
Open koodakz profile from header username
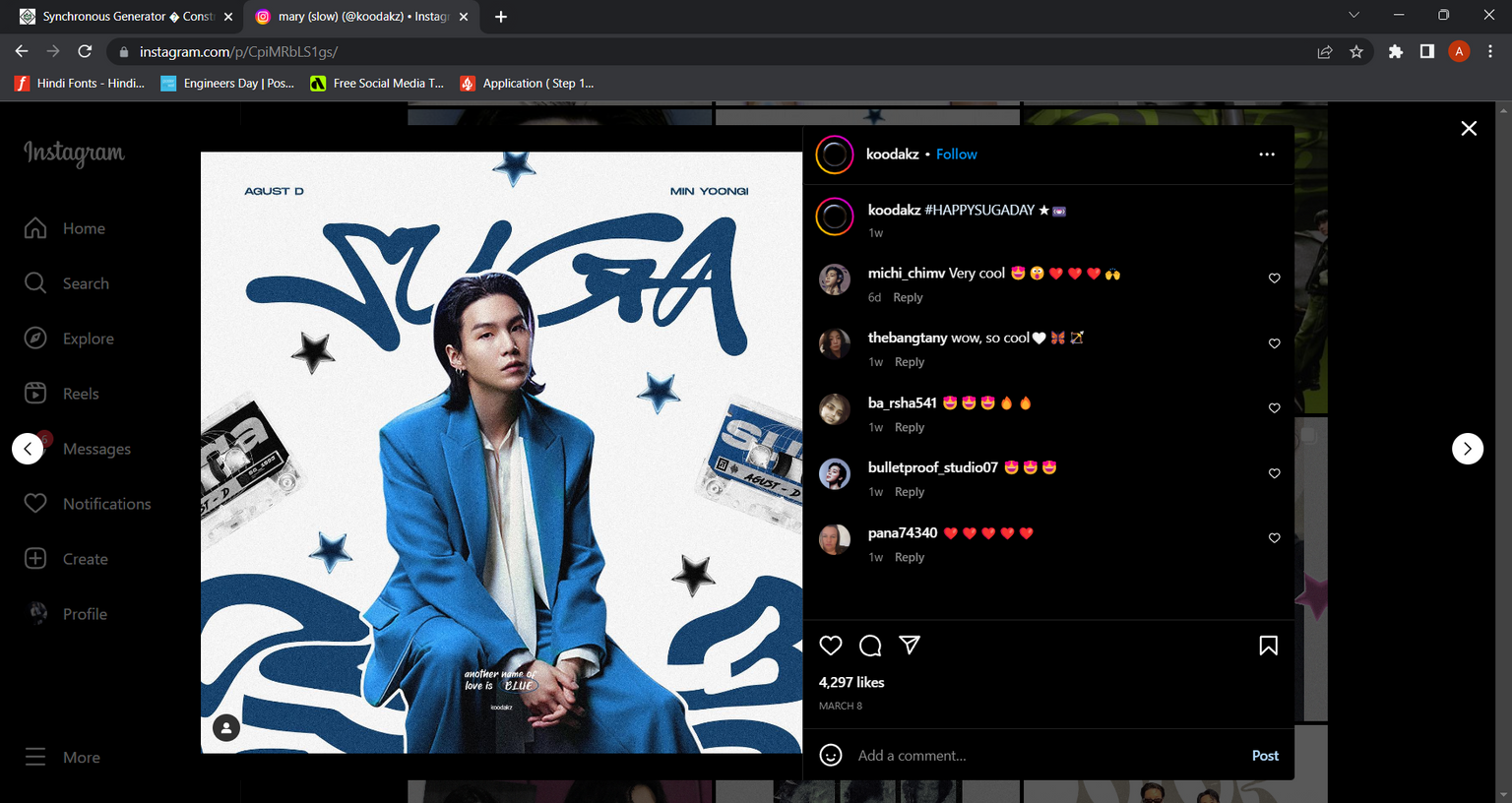(x=892, y=154)
